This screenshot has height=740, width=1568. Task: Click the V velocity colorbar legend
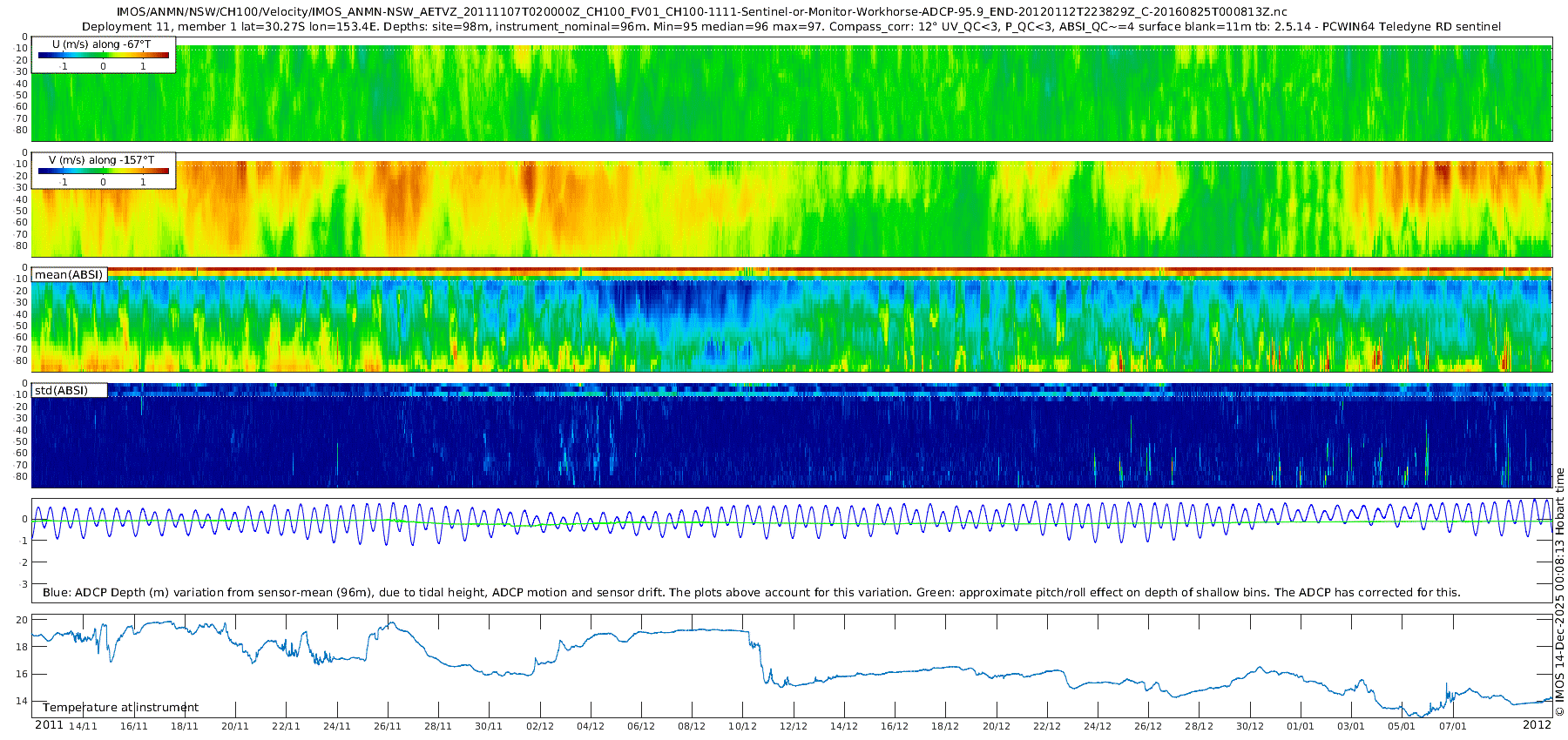click(x=104, y=171)
